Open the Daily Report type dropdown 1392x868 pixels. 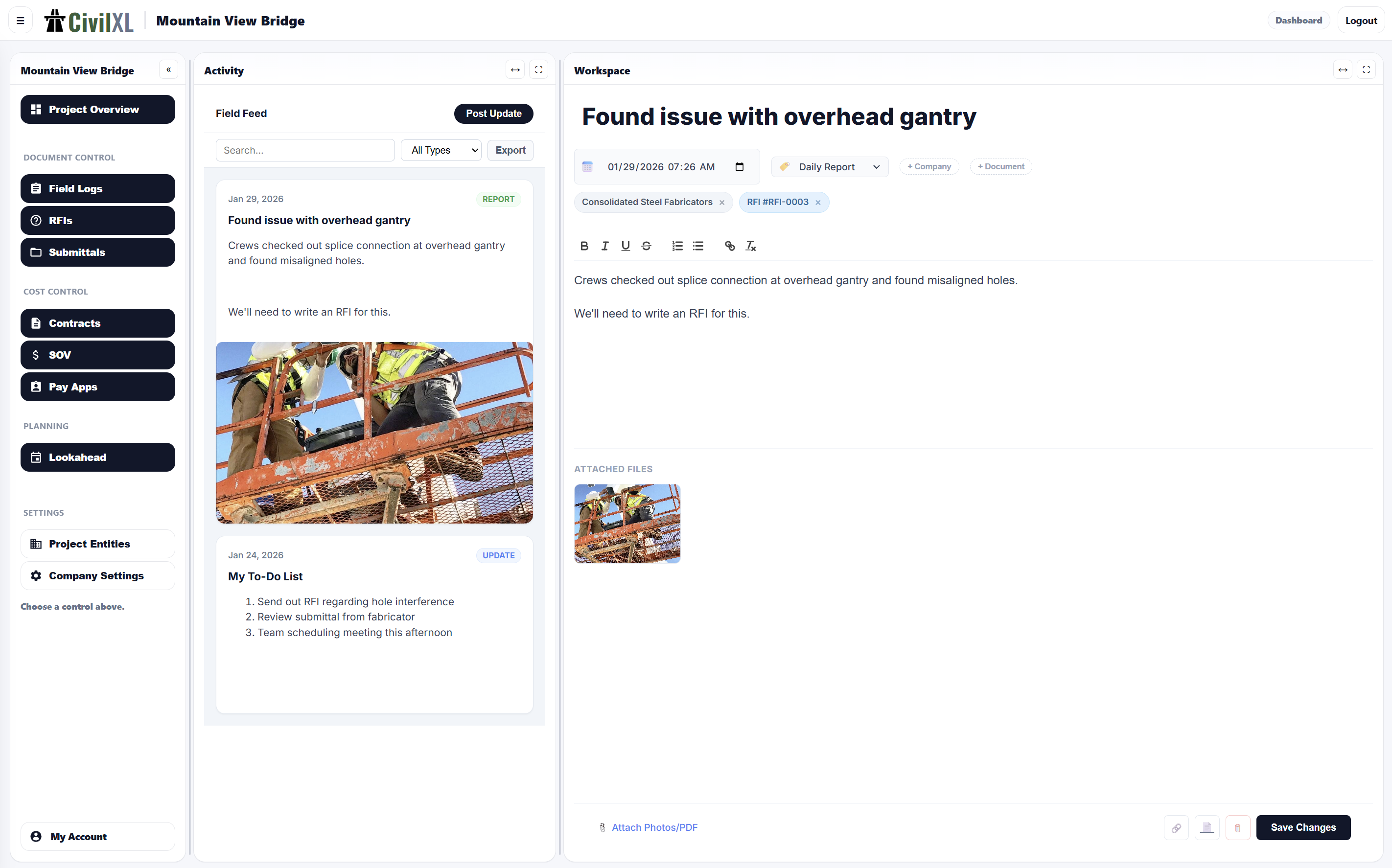coord(831,166)
